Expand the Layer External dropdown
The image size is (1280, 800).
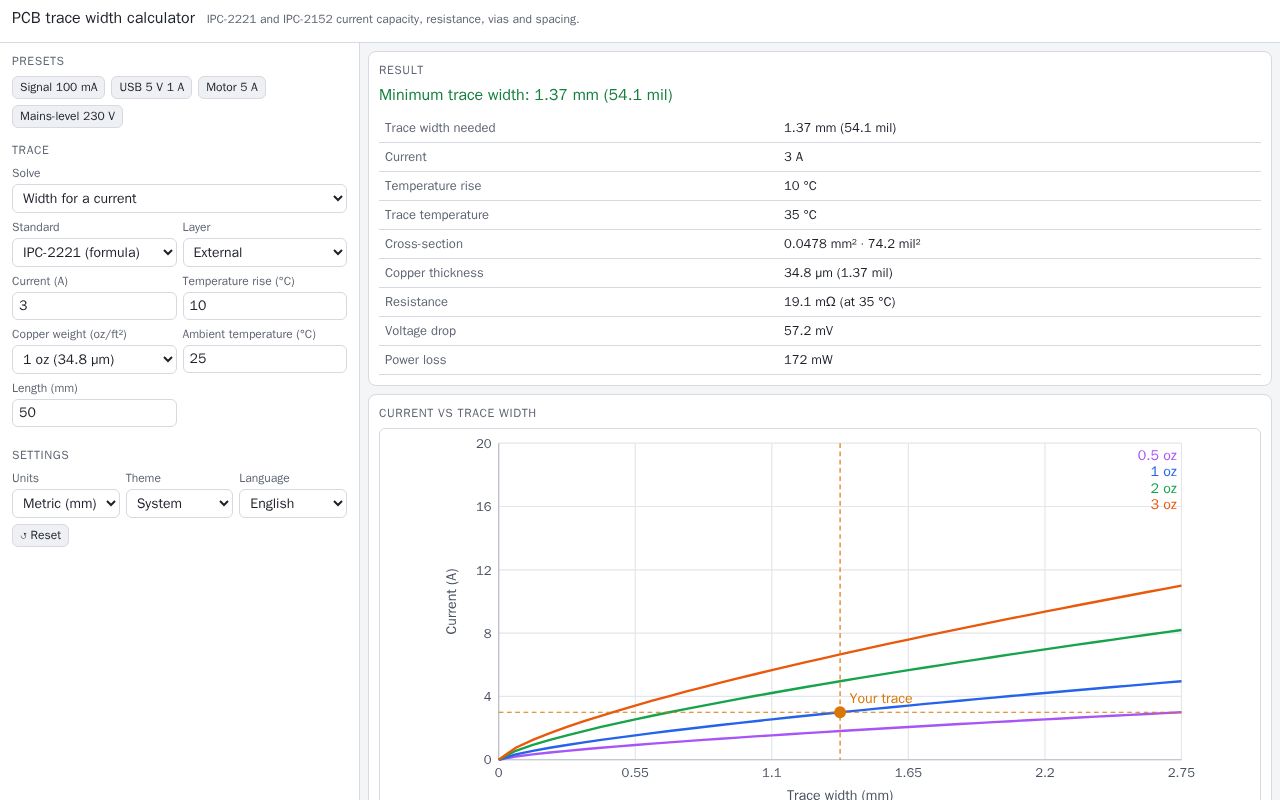[265, 252]
